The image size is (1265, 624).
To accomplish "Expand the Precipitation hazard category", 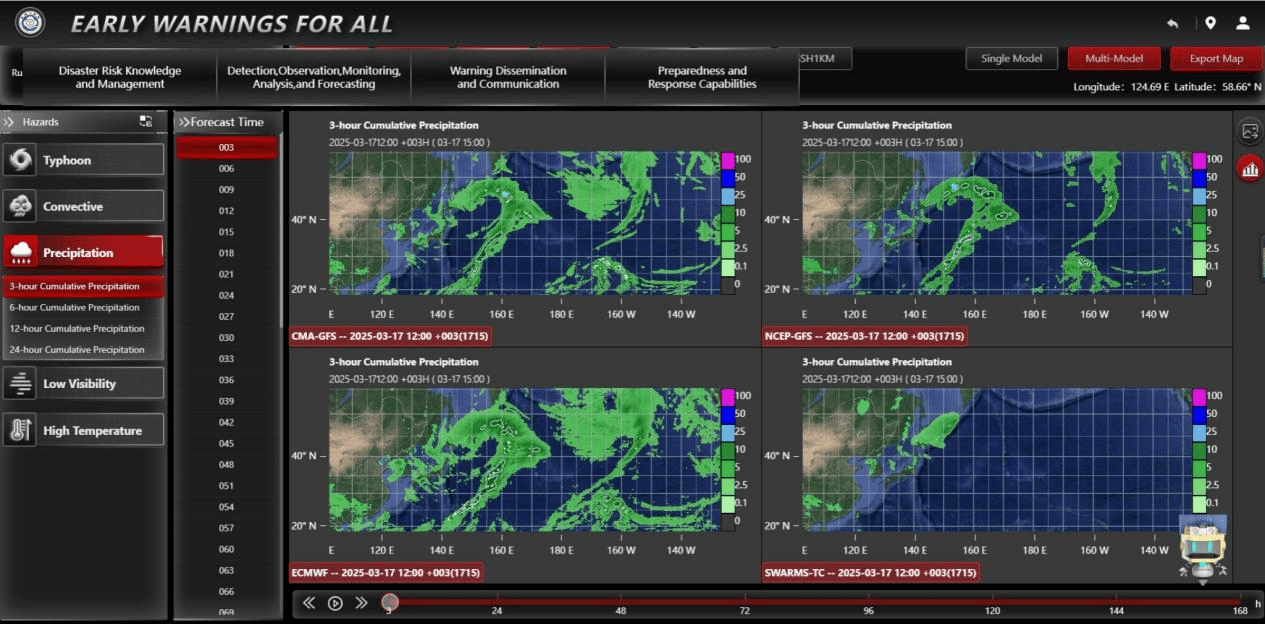I will [83, 253].
